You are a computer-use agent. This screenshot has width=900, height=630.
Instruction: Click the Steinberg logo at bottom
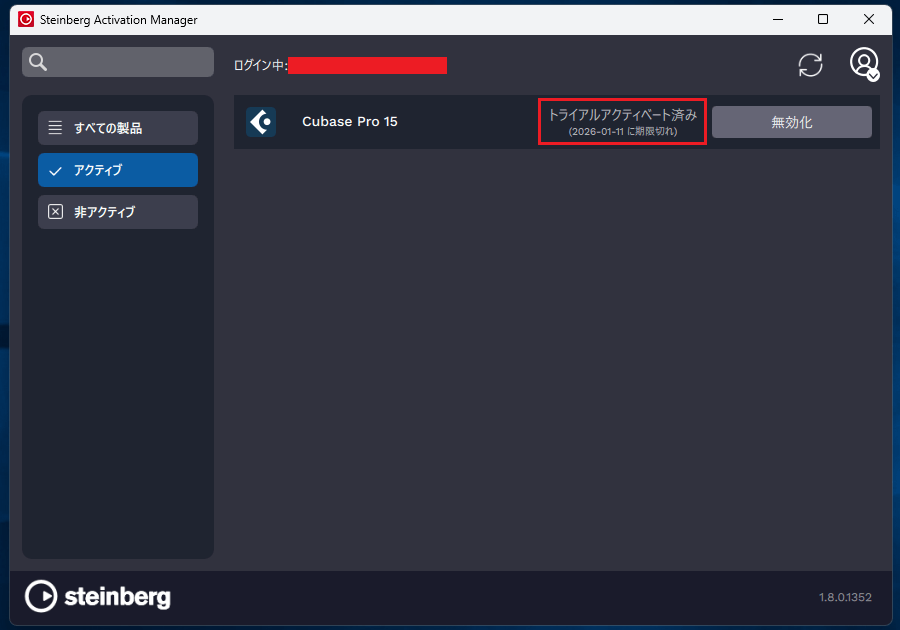click(98, 596)
